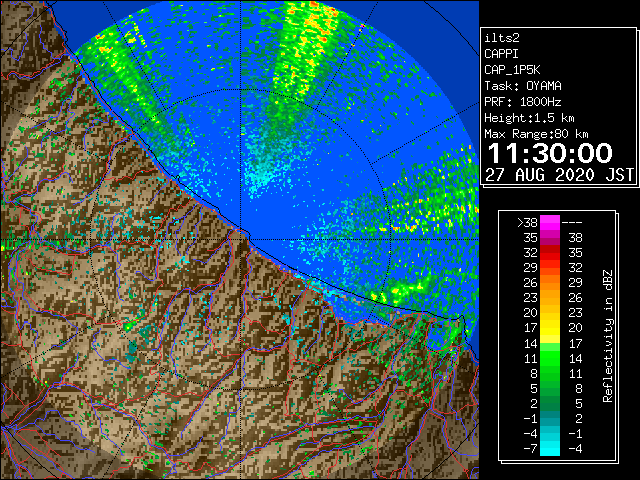The image size is (640, 480).
Task: Click the 'Task: OYAMA' line
Action: [x=523, y=86]
